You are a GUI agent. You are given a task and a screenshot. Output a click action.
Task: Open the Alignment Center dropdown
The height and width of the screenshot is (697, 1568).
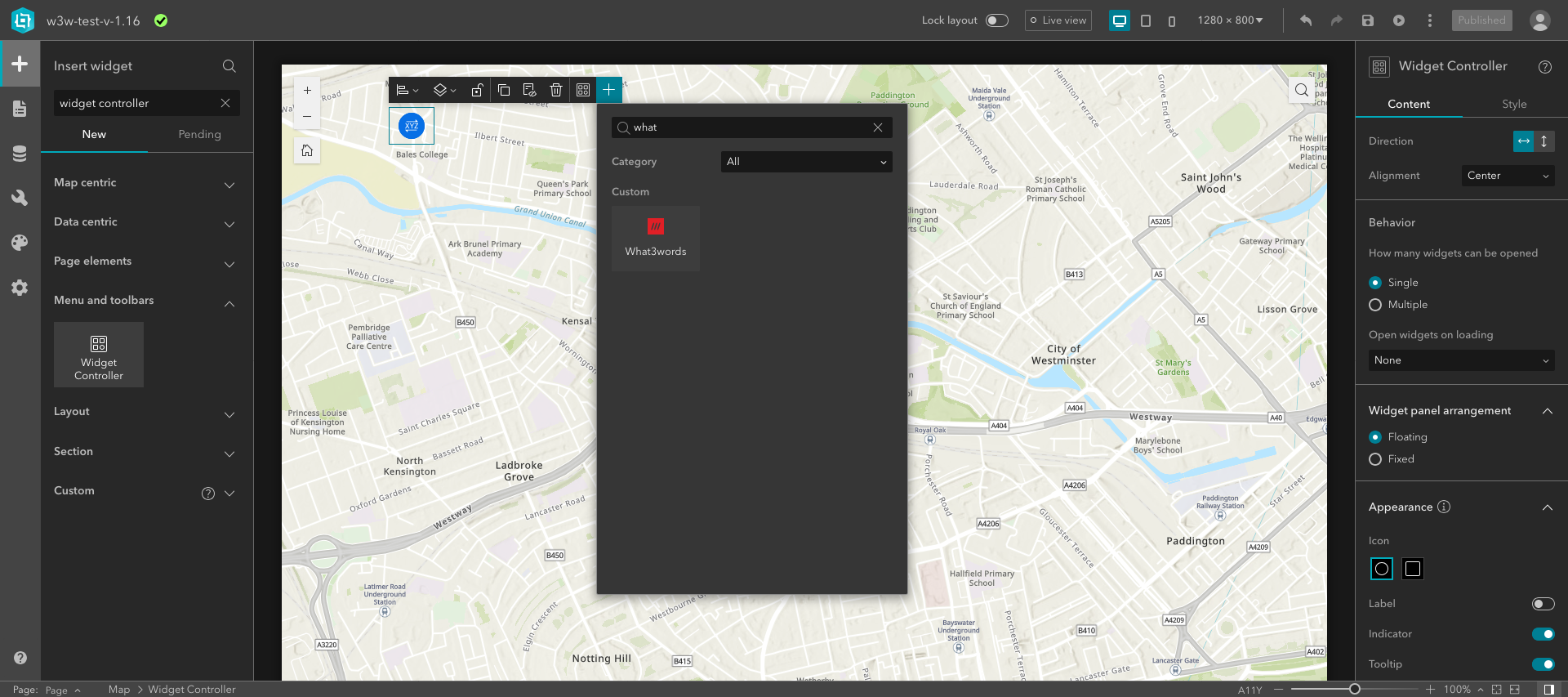click(x=1508, y=176)
